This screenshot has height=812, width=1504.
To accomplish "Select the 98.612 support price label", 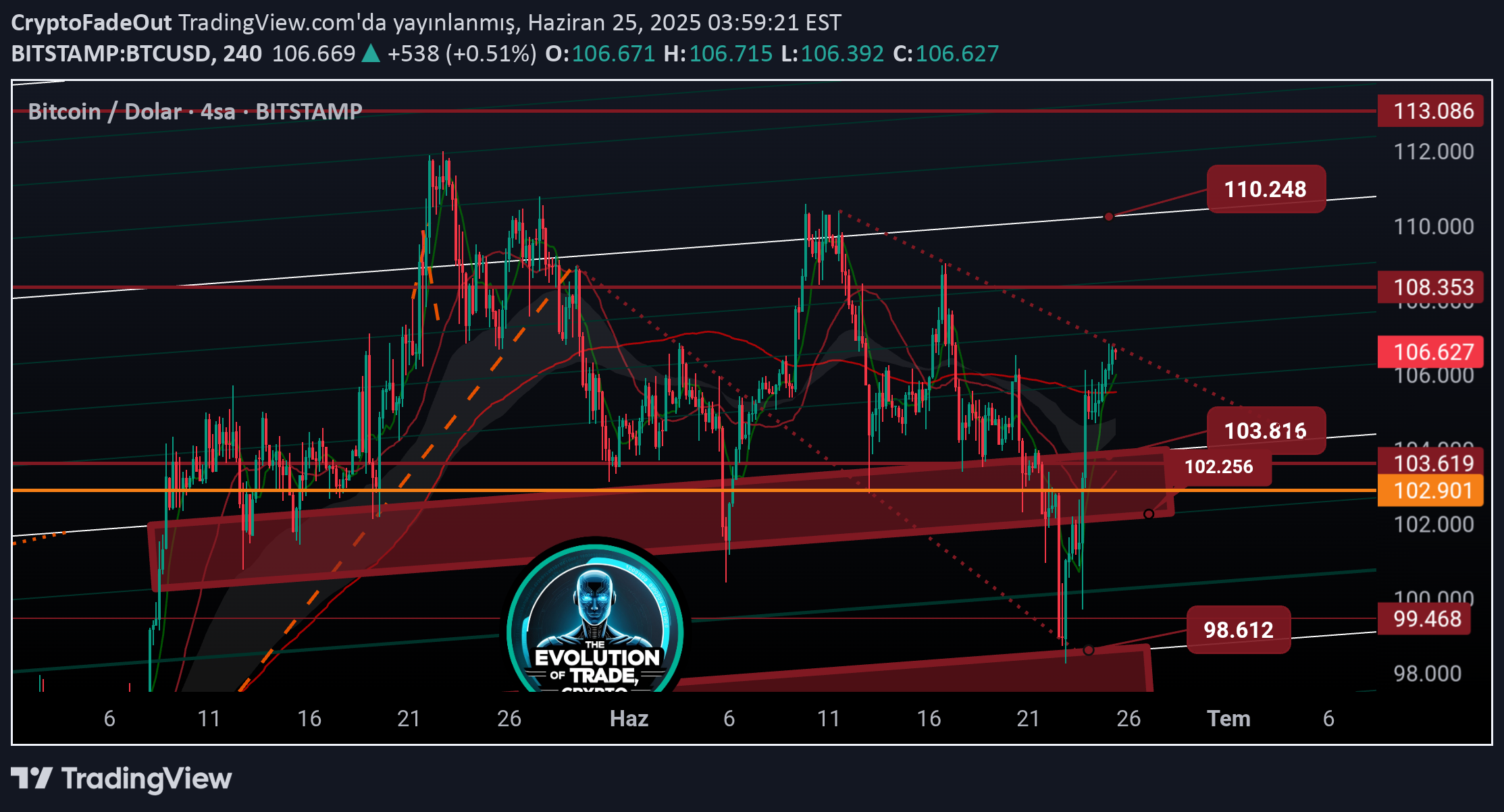I will point(1238,630).
